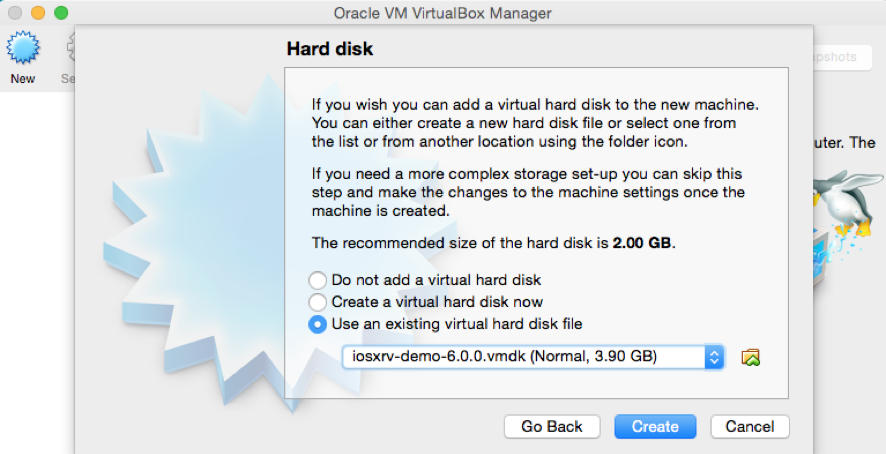Click the 'New' label under toolbar icon
The width and height of the screenshot is (886, 454).
23,79
